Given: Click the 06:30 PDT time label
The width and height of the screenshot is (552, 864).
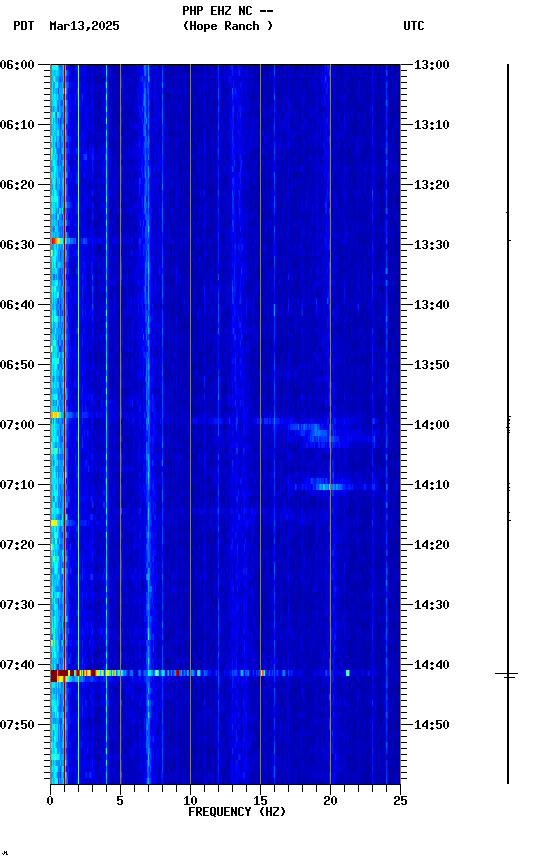Looking at the screenshot, I should coord(17,245).
